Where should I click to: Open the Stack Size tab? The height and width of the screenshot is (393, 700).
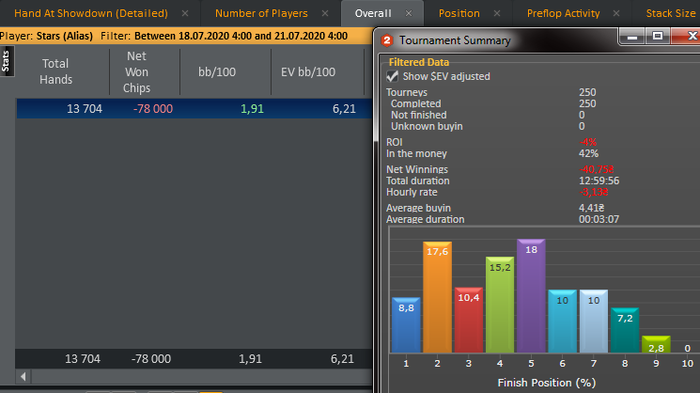click(671, 13)
